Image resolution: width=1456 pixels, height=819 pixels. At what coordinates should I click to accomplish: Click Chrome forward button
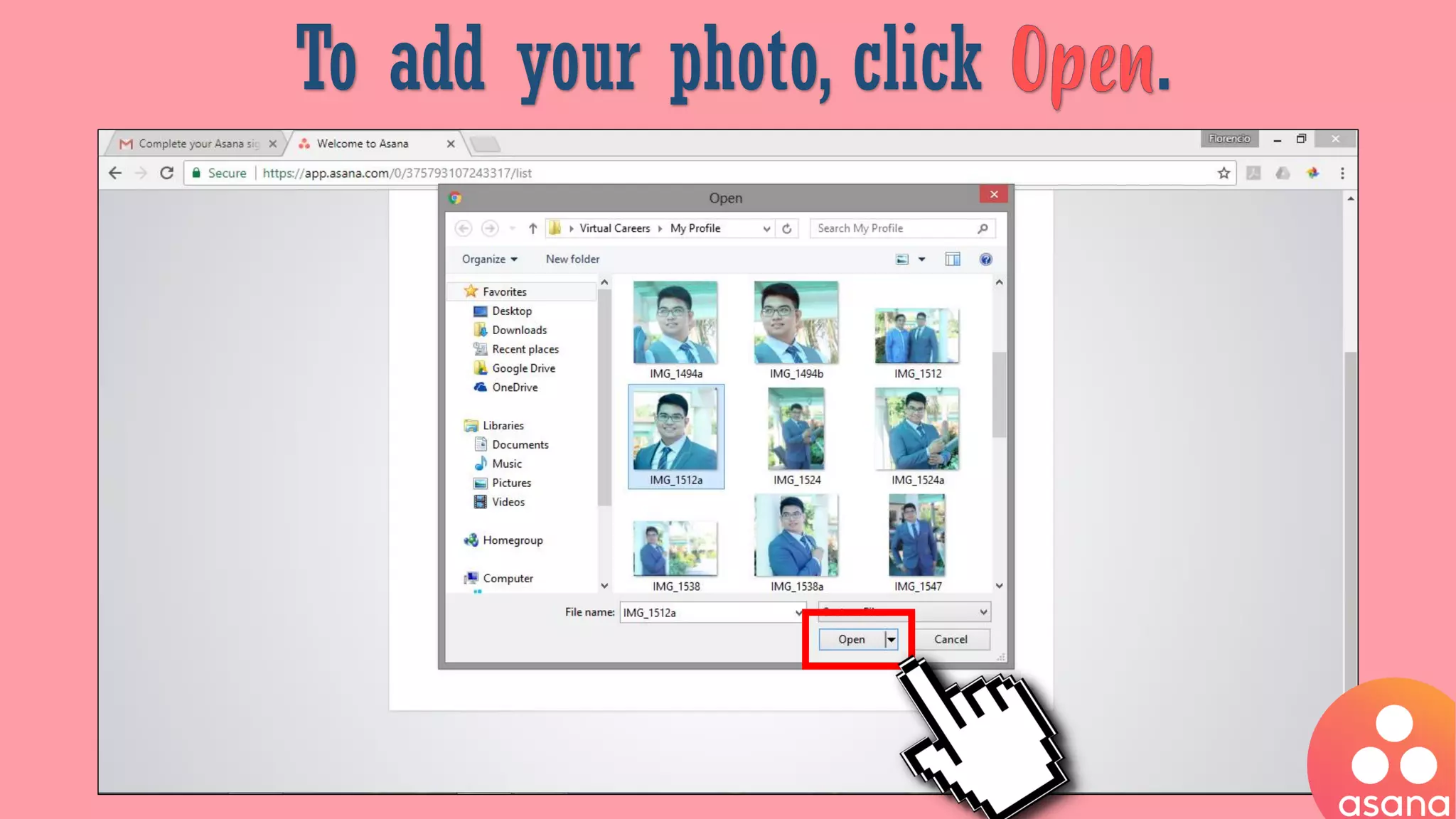pyautogui.click(x=141, y=173)
